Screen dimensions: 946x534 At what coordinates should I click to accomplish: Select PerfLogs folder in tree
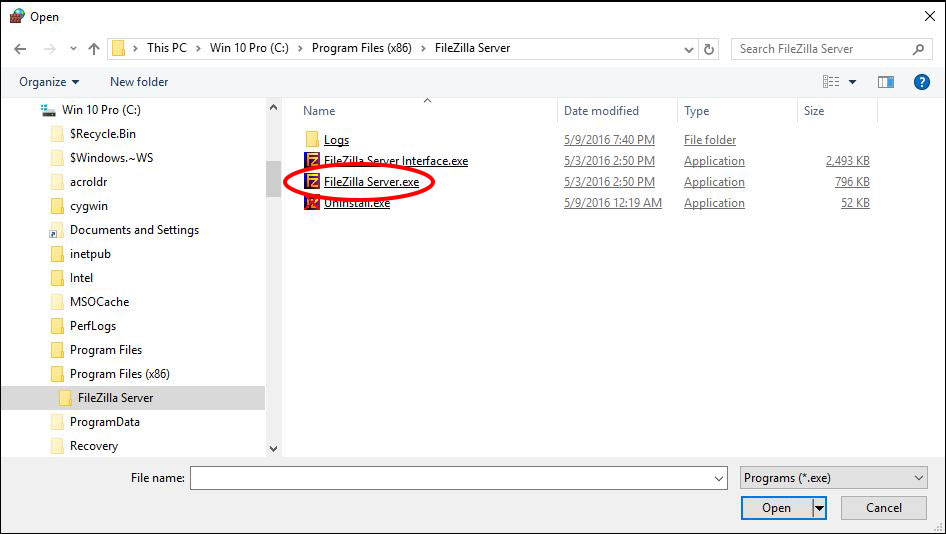(93, 326)
